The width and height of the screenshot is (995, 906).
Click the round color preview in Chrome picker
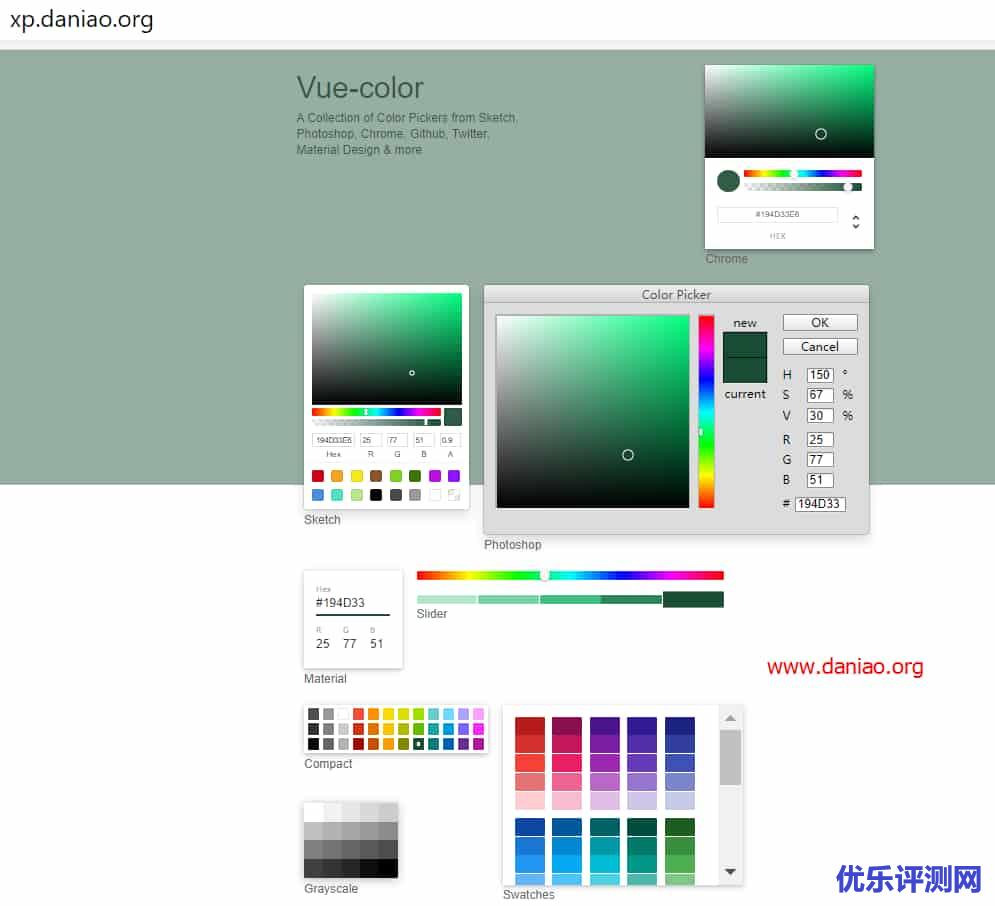(728, 181)
